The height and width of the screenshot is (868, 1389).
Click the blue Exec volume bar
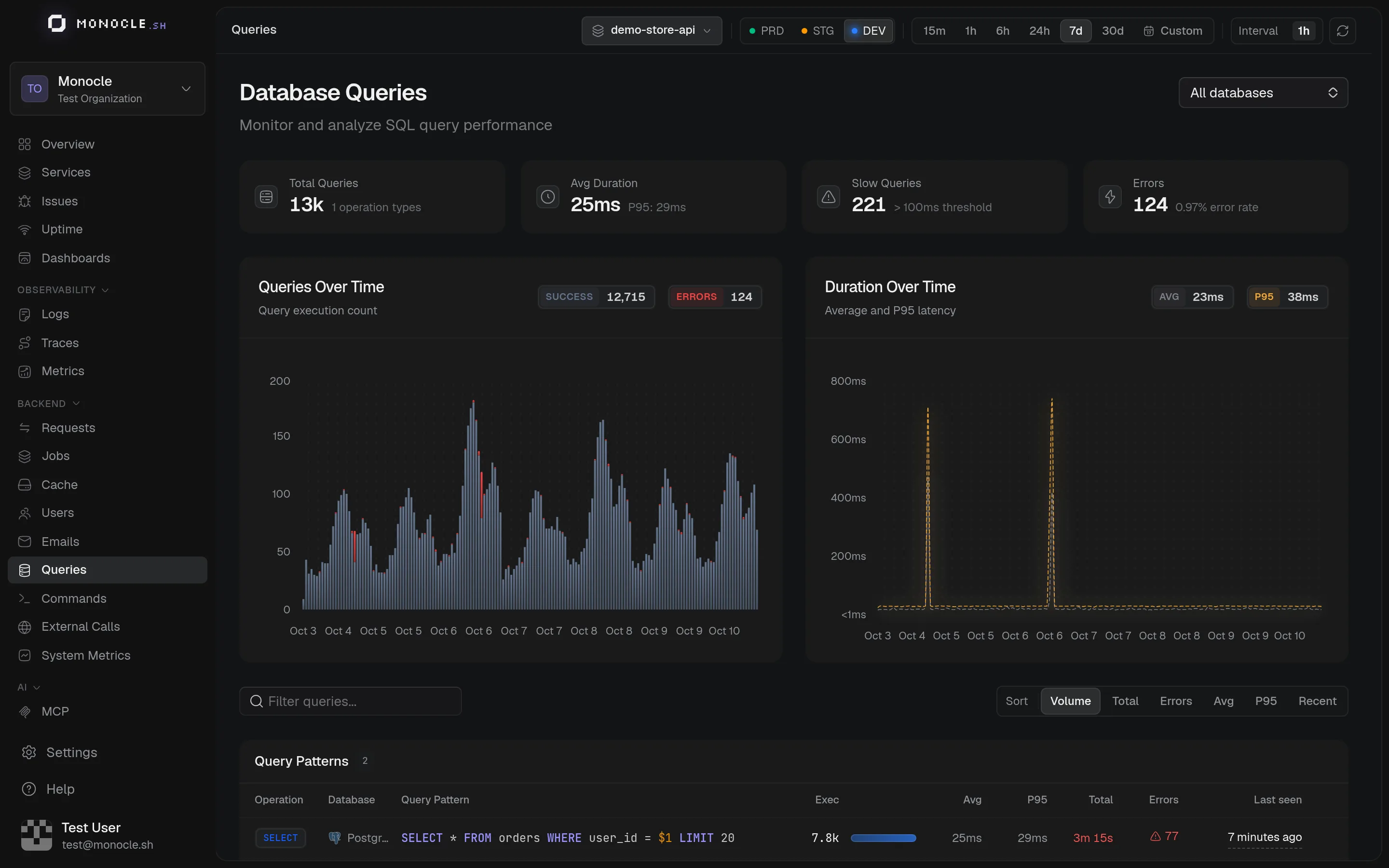point(883,838)
